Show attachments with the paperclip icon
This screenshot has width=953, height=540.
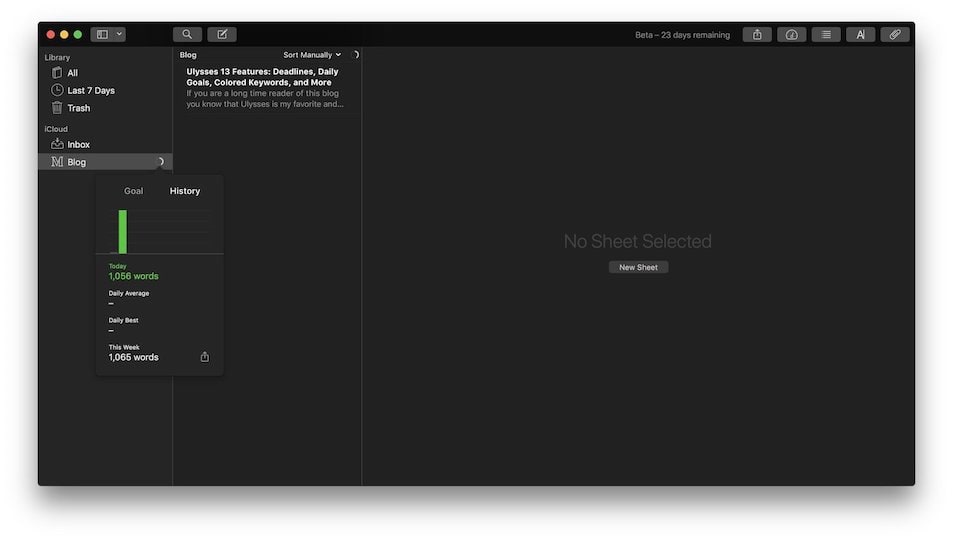pyautogui.click(x=895, y=34)
